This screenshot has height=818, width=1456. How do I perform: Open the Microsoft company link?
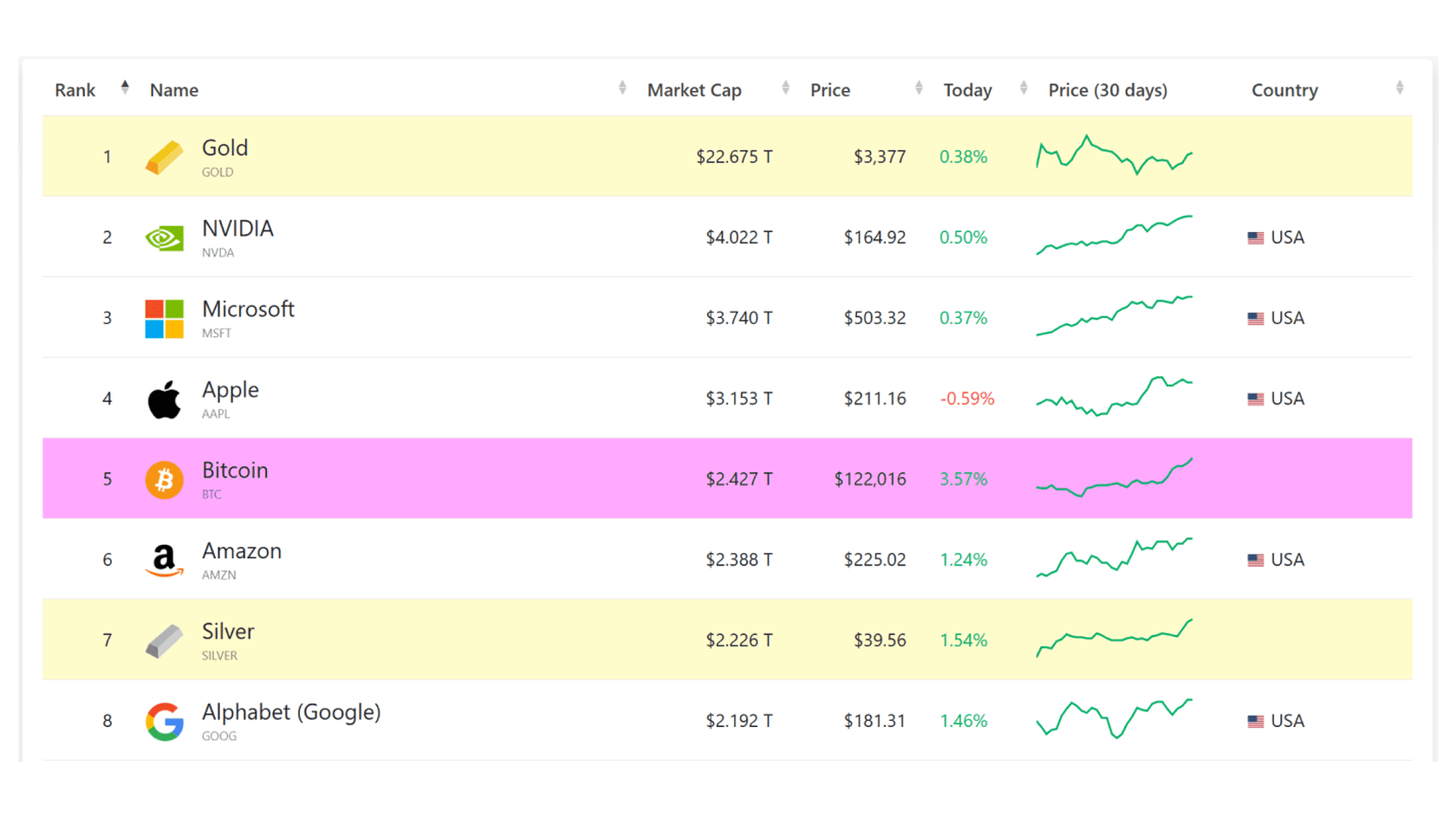[248, 309]
